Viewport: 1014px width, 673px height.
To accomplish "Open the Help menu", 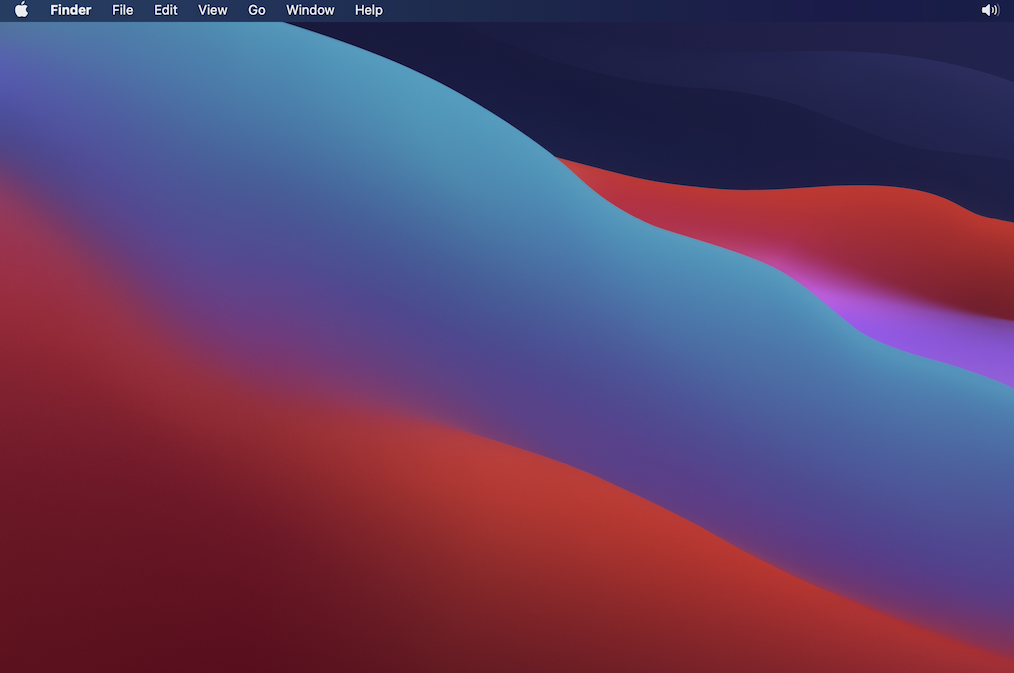I will (369, 10).
